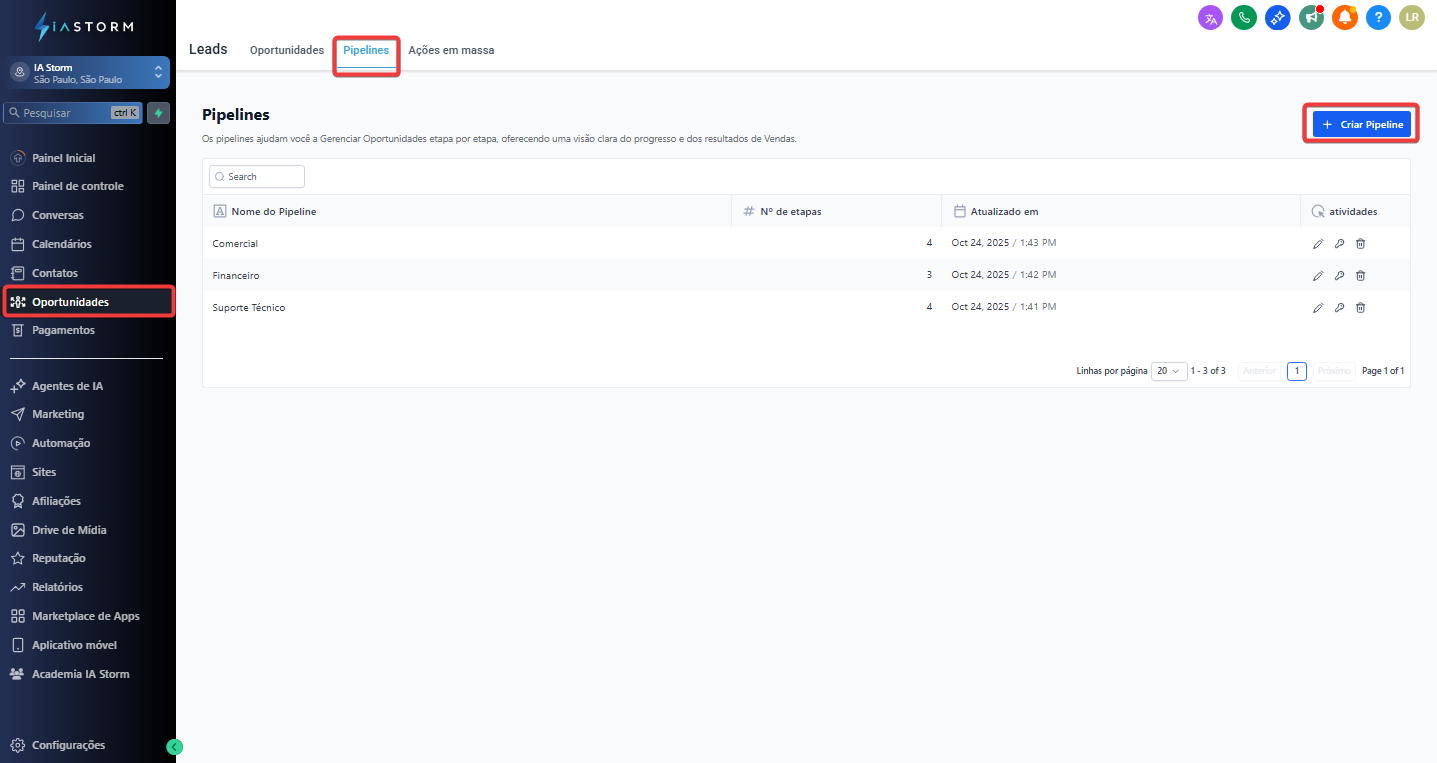Select Oportunidades in the sidebar menu
1437x763 pixels.
(x=87, y=302)
